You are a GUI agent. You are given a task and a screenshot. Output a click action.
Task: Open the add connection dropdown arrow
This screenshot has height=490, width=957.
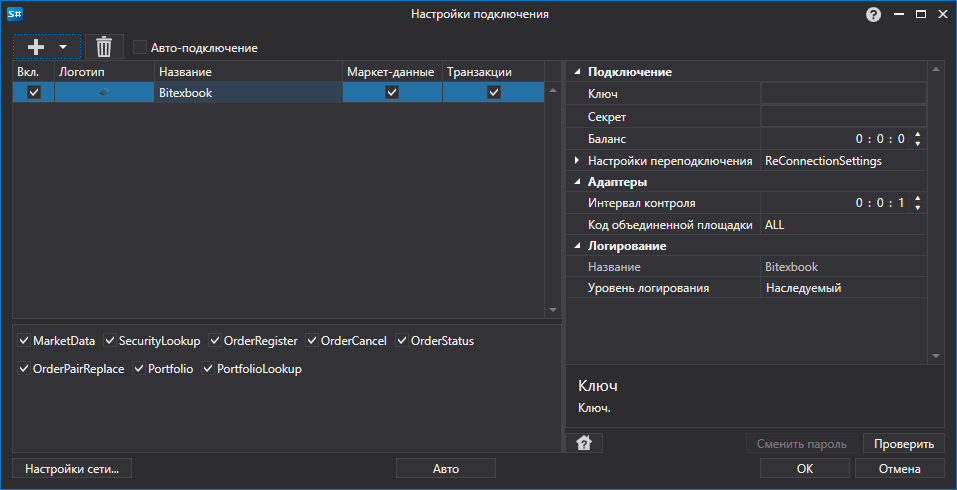62,47
